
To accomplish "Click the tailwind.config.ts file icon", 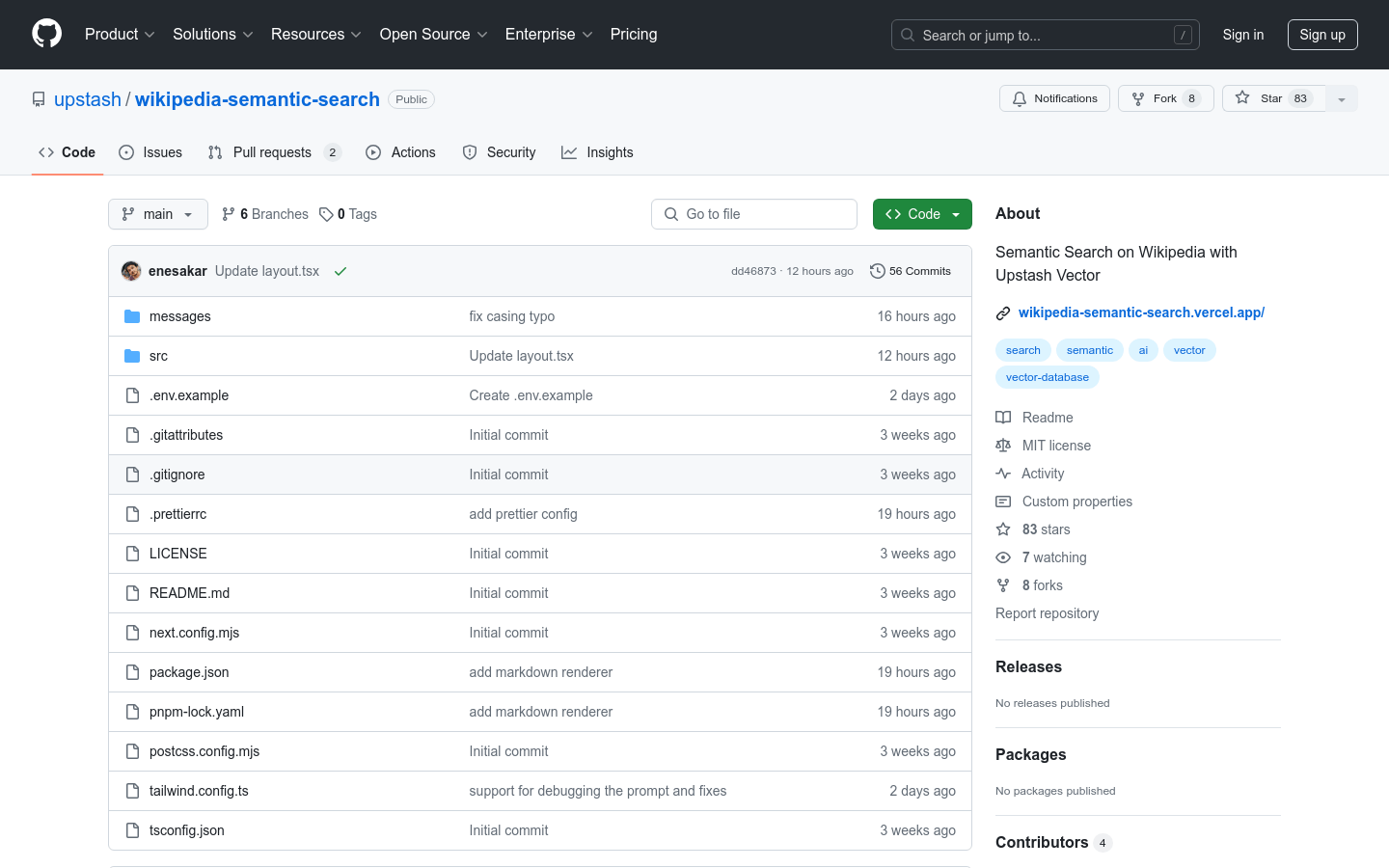I will [x=132, y=791].
